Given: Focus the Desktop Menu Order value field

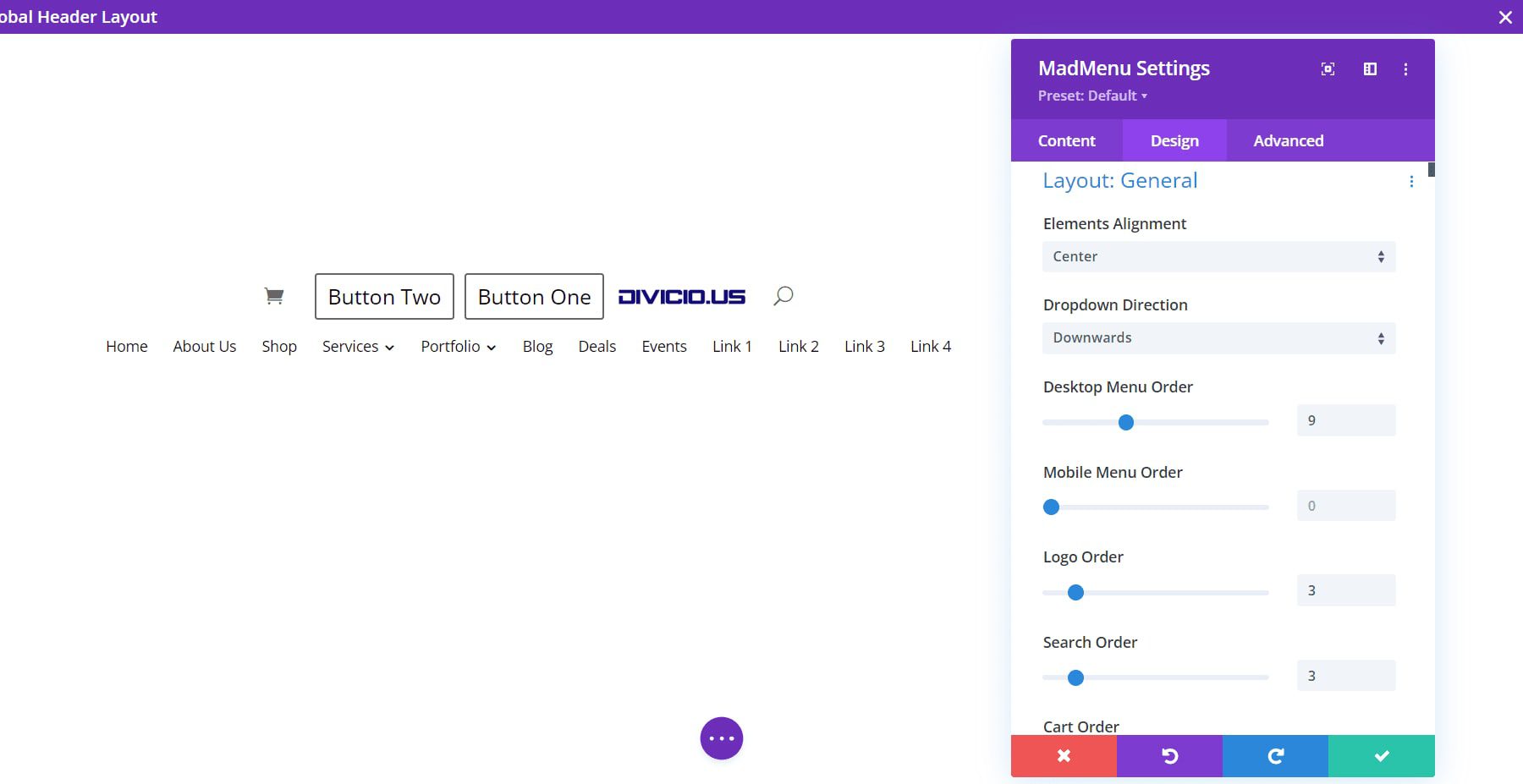Looking at the screenshot, I should coord(1346,420).
